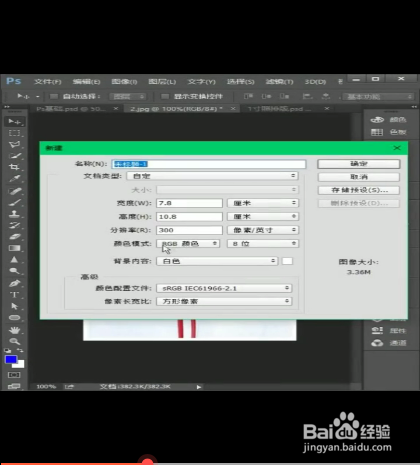
Task: Open the 颜色 color panel
Action: tap(388, 120)
